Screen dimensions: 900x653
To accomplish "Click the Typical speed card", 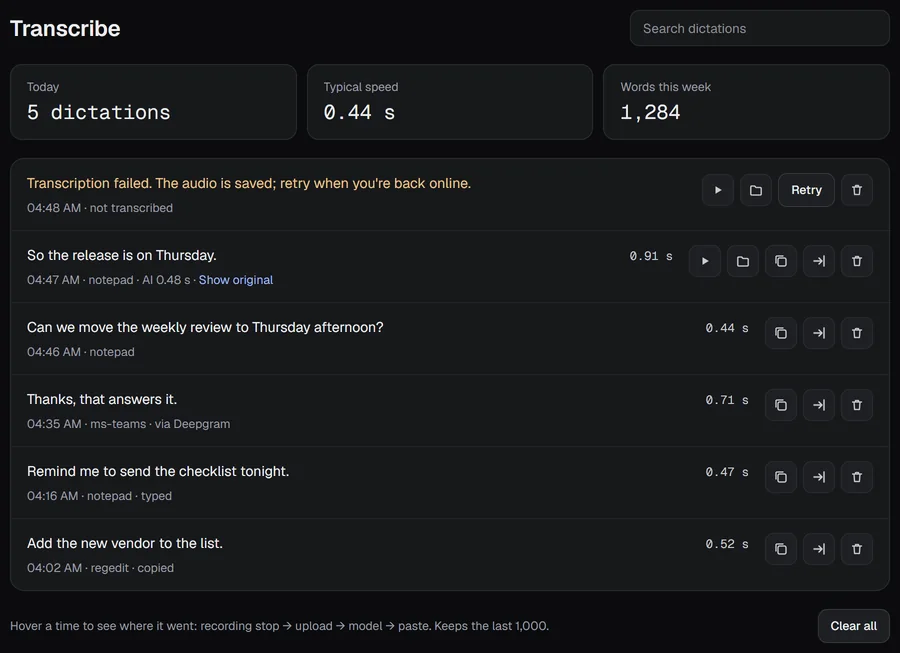I will [450, 102].
